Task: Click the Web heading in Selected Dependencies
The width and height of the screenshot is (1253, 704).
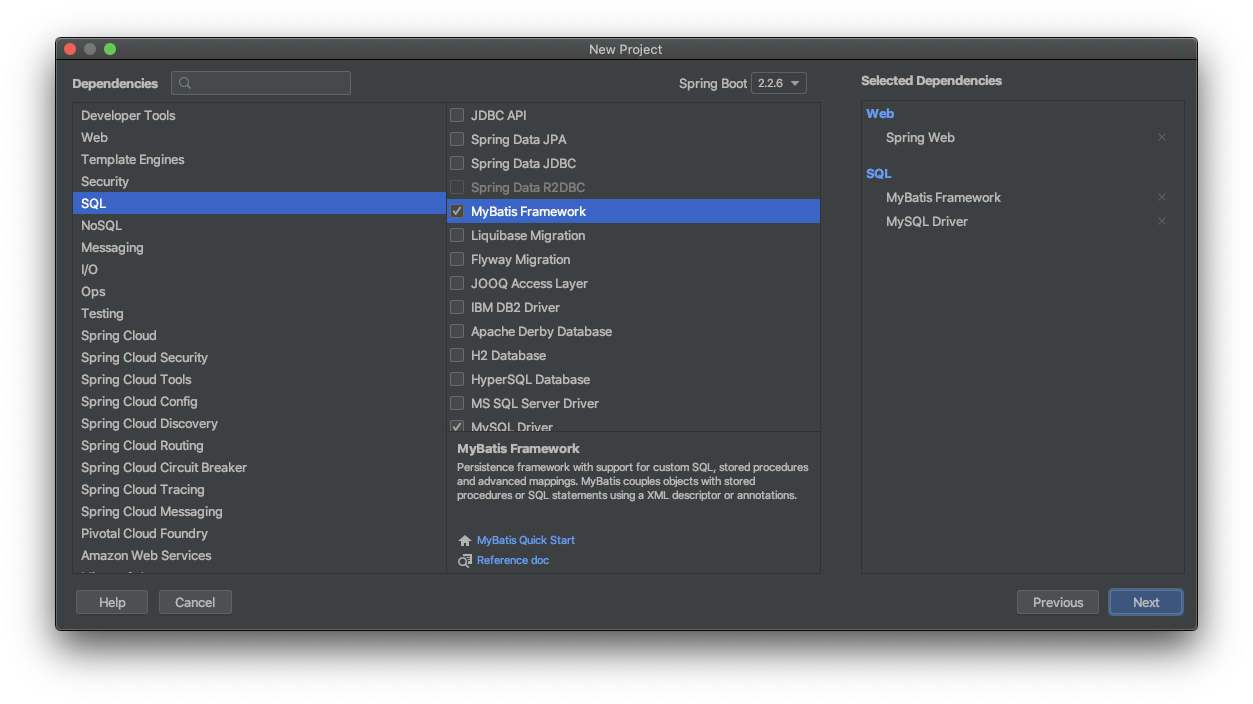Action: pos(880,114)
